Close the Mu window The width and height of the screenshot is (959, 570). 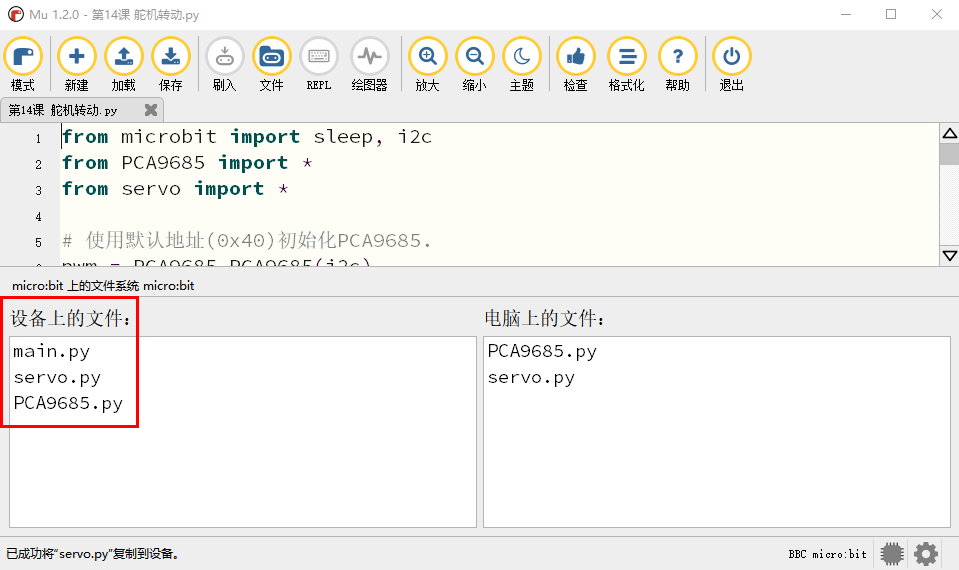click(936, 14)
